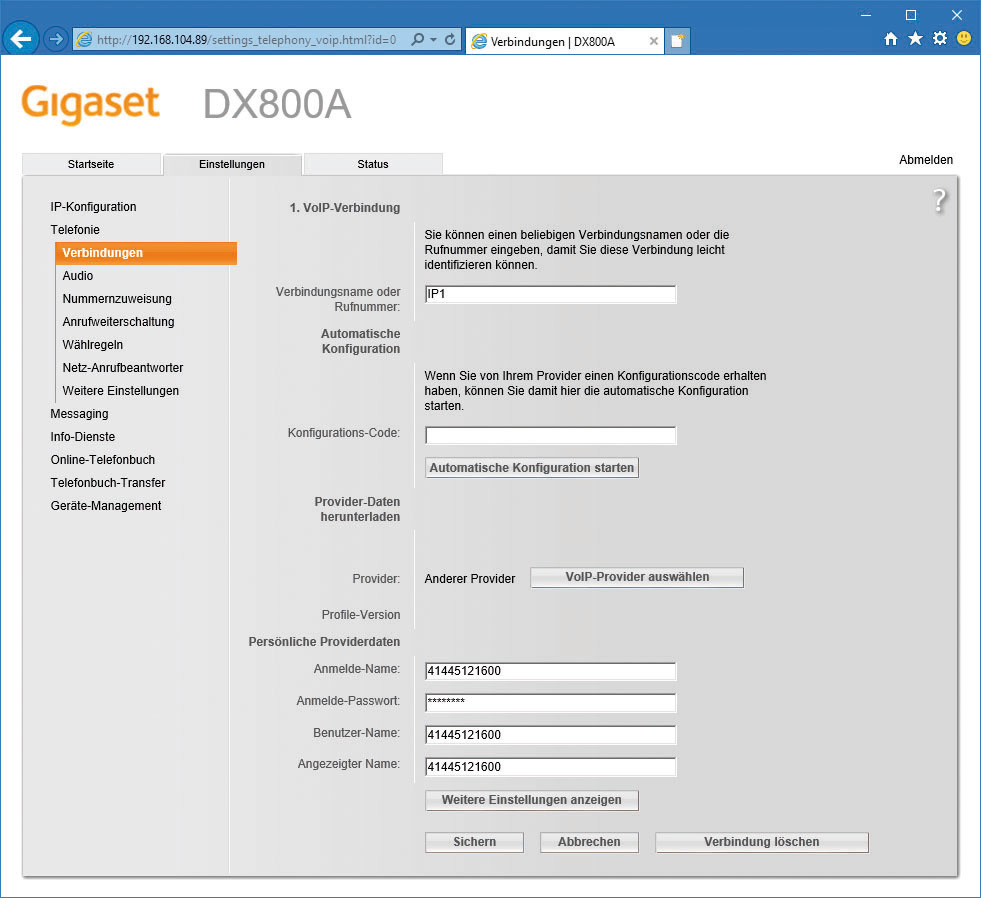Screen dimensions: 981x898
Task: Click Weitere Einstellungen anzeigen button
Action: pyautogui.click(x=532, y=800)
